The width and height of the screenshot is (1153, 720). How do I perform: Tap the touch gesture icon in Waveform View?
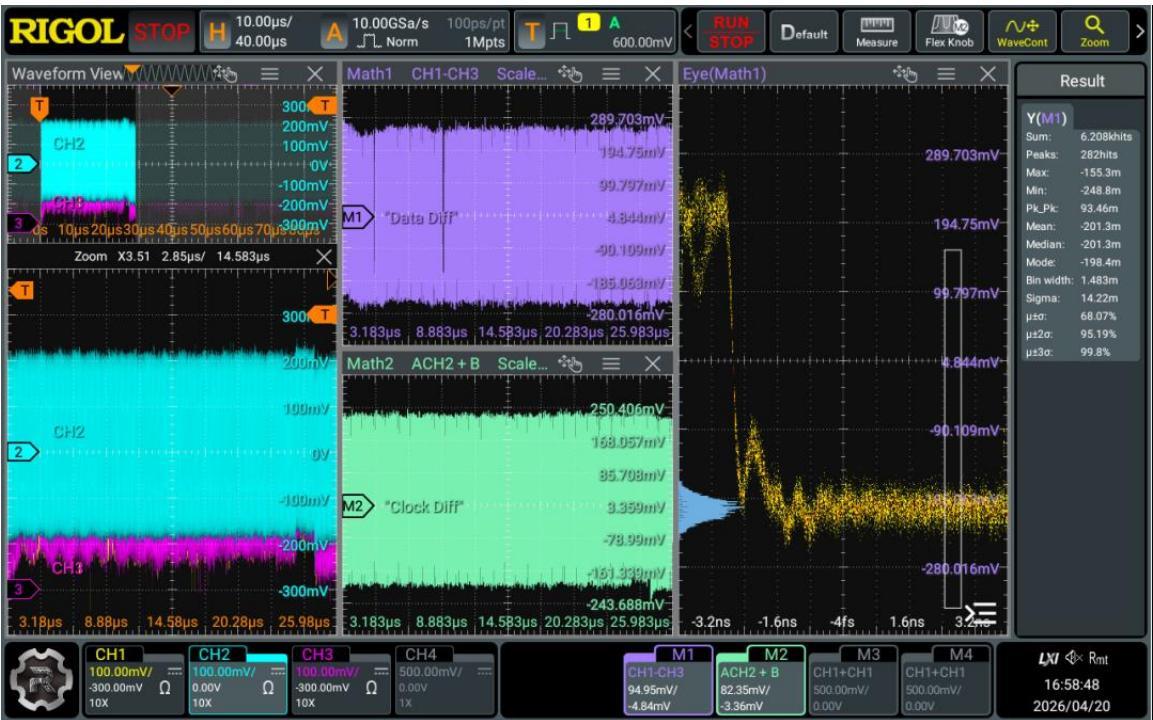point(225,74)
